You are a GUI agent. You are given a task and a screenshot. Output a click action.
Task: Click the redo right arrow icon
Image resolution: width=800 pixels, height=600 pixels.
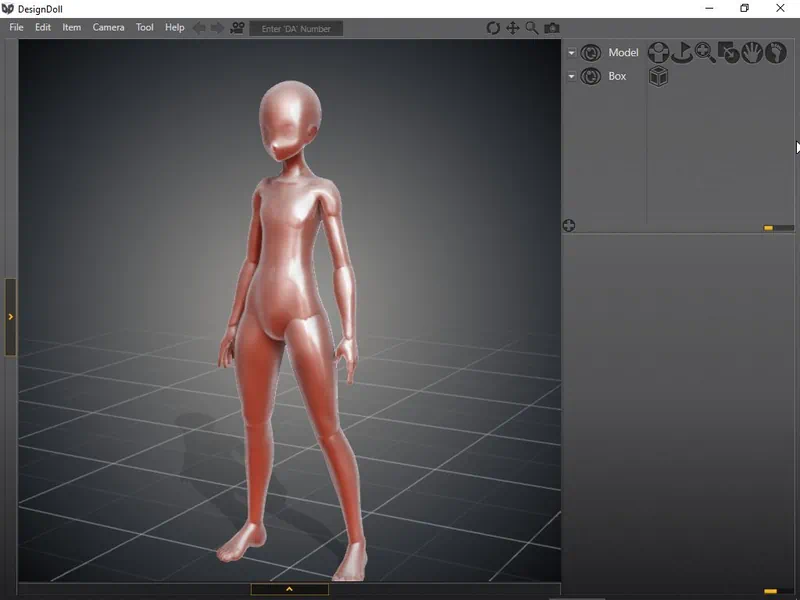pyautogui.click(x=217, y=28)
